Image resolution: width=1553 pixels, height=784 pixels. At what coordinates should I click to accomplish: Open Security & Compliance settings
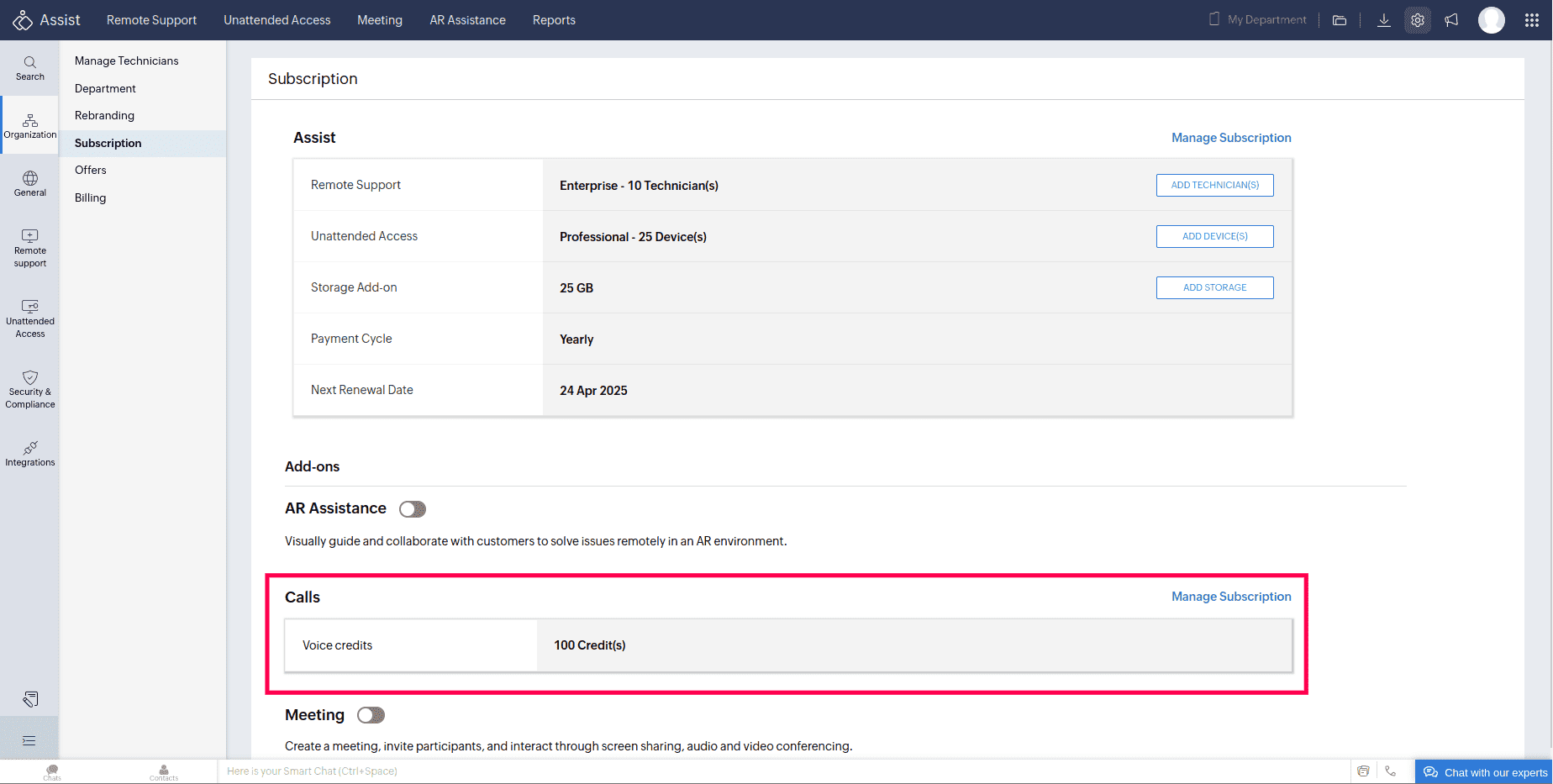pos(29,390)
